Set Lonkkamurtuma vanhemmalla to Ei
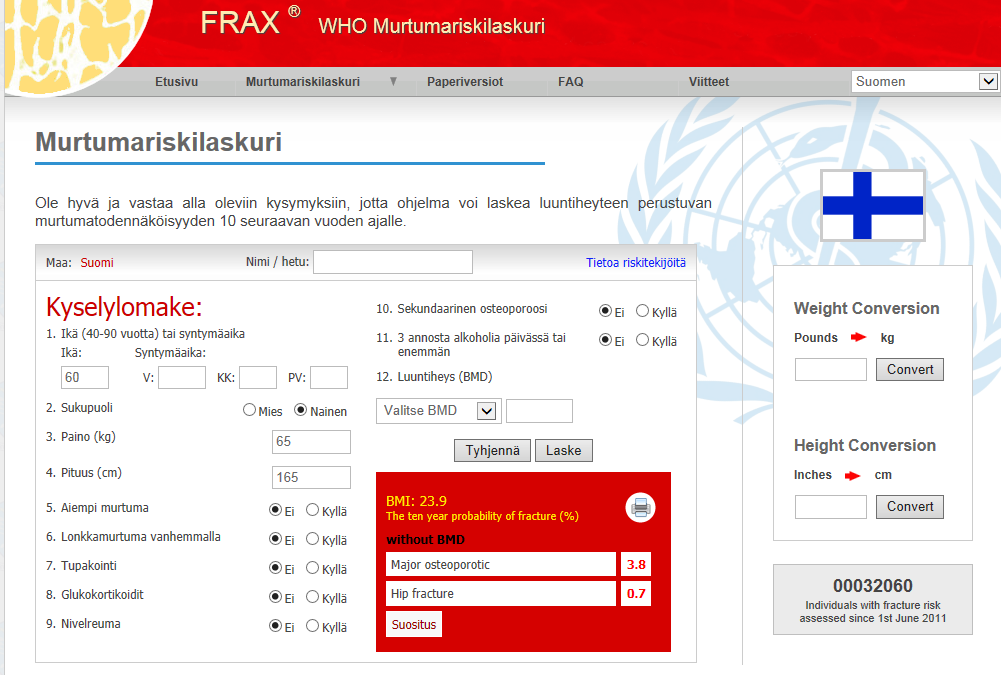The image size is (1001, 675). [x=275, y=539]
